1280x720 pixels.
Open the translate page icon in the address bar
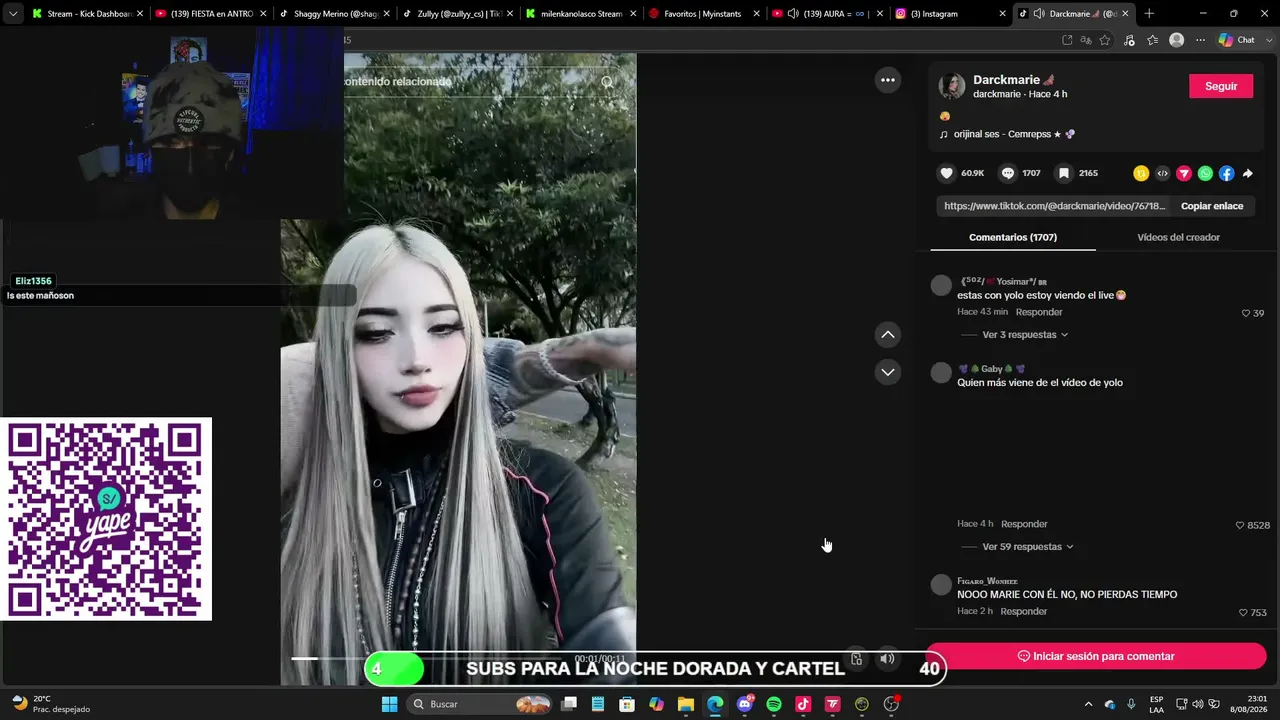1086,40
